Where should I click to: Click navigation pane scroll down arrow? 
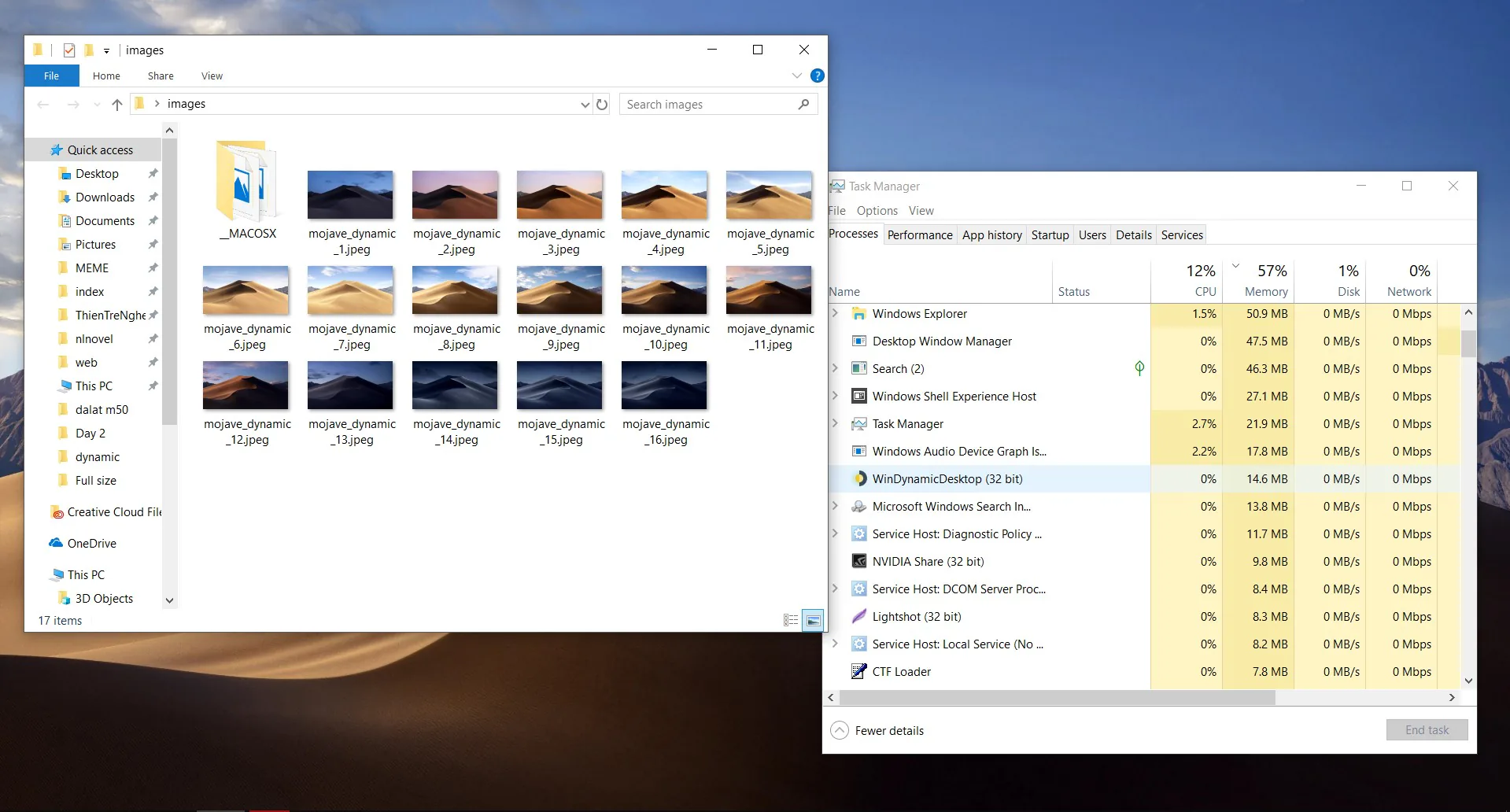169,600
